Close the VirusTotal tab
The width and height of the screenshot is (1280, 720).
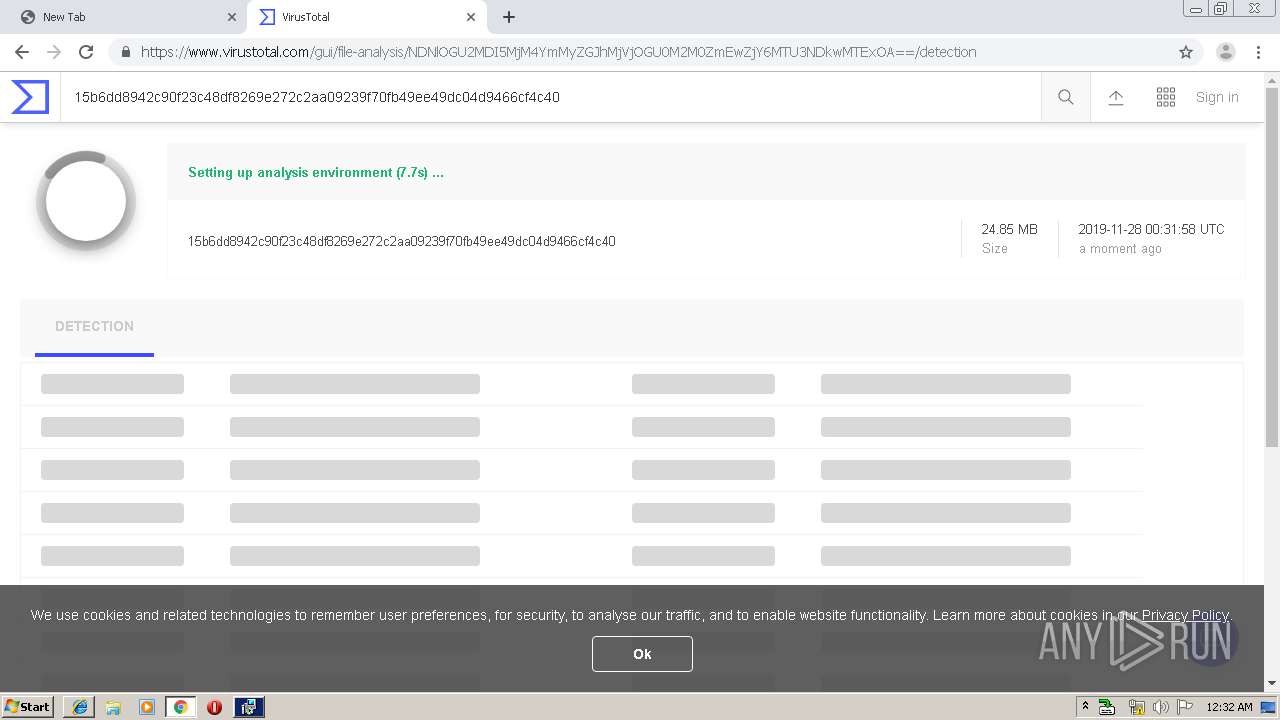pyautogui.click(x=470, y=17)
